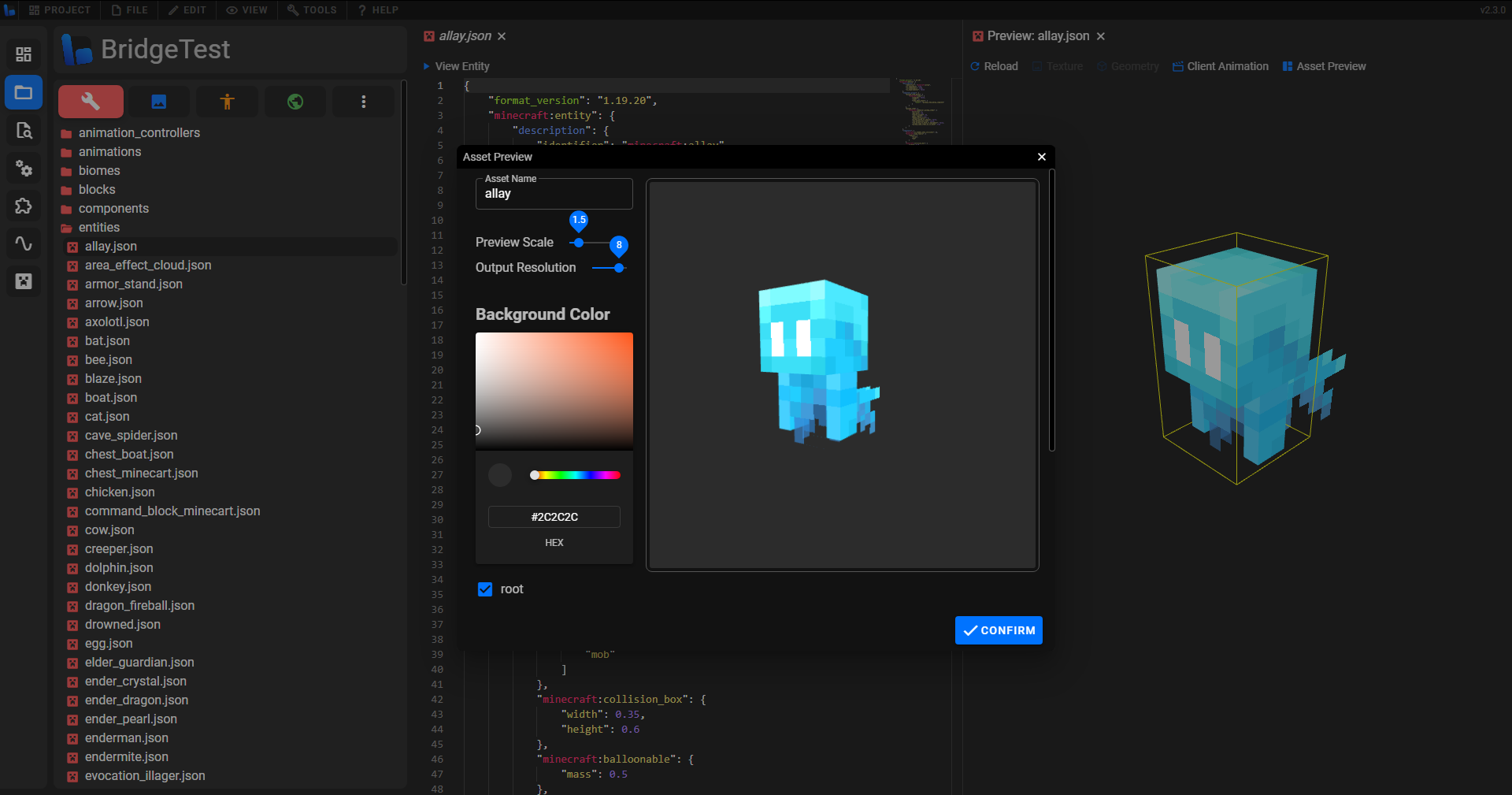Click the hue rainbow slider
Viewport: 1512px width, 795px height.
pos(576,475)
